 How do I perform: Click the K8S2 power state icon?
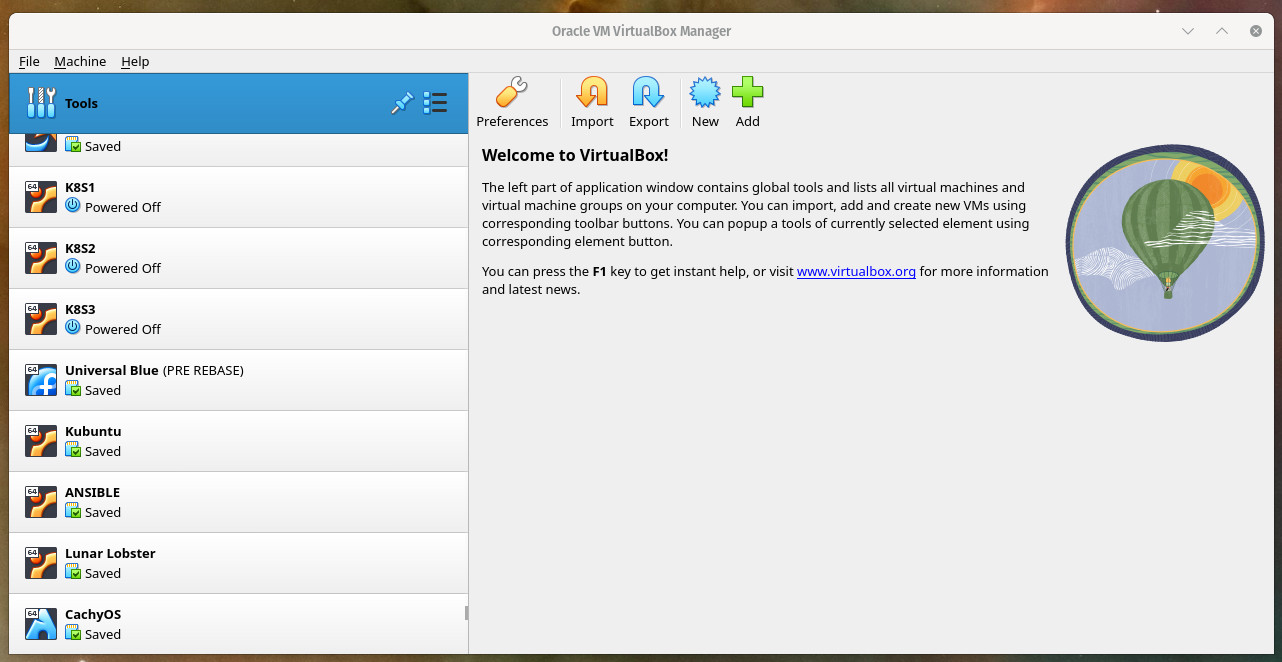(x=73, y=267)
